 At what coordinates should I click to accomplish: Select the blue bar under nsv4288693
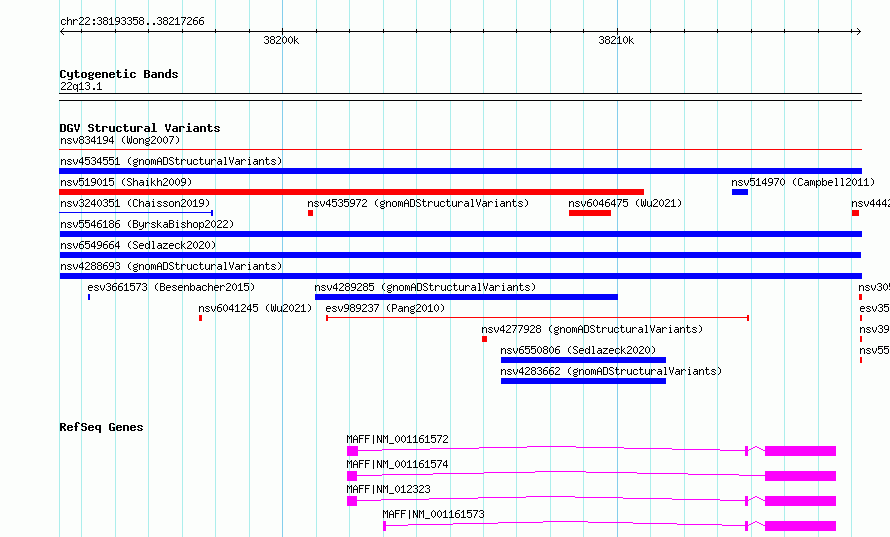[460, 276]
